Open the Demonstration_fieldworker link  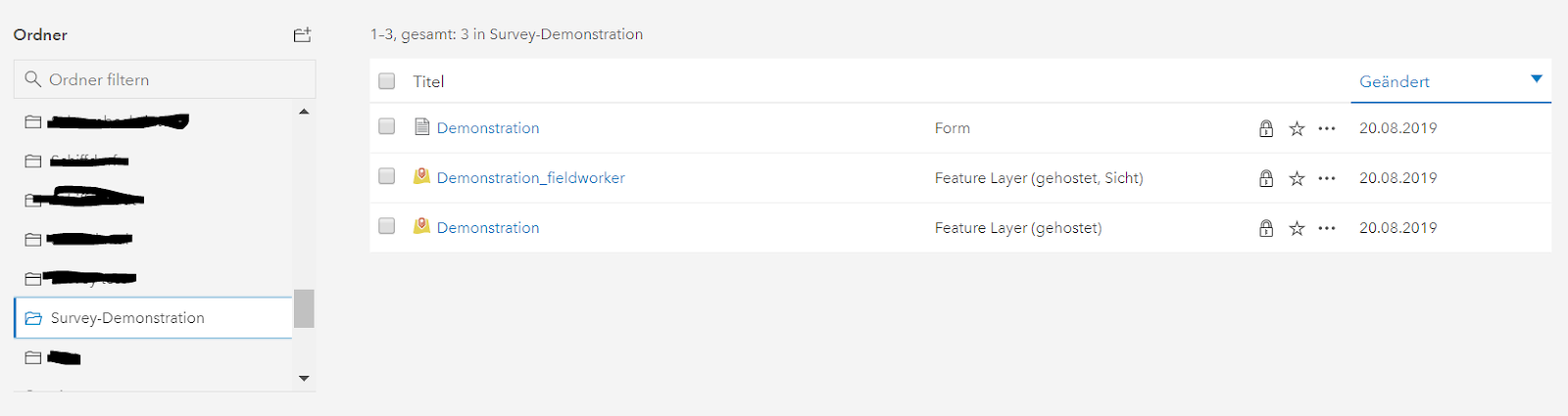pos(530,178)
